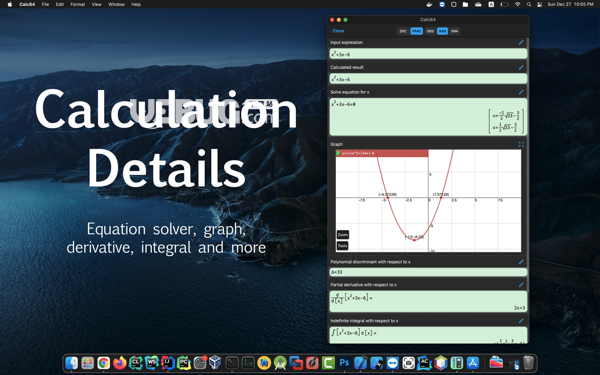Open TeamViewer from the dock
Screen dimensions: 600x375
(x=392, y=363)
